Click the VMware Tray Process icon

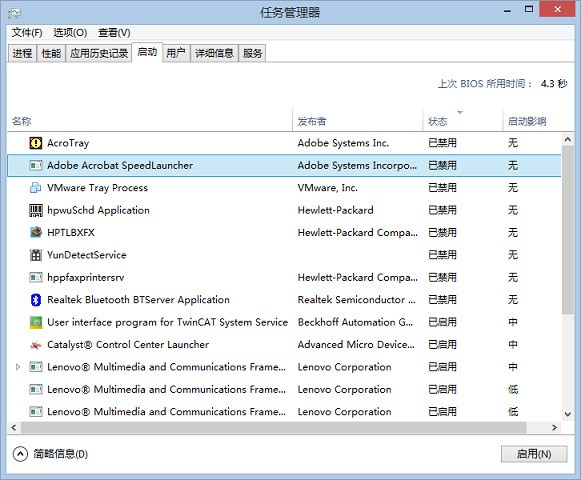(36, 188)
